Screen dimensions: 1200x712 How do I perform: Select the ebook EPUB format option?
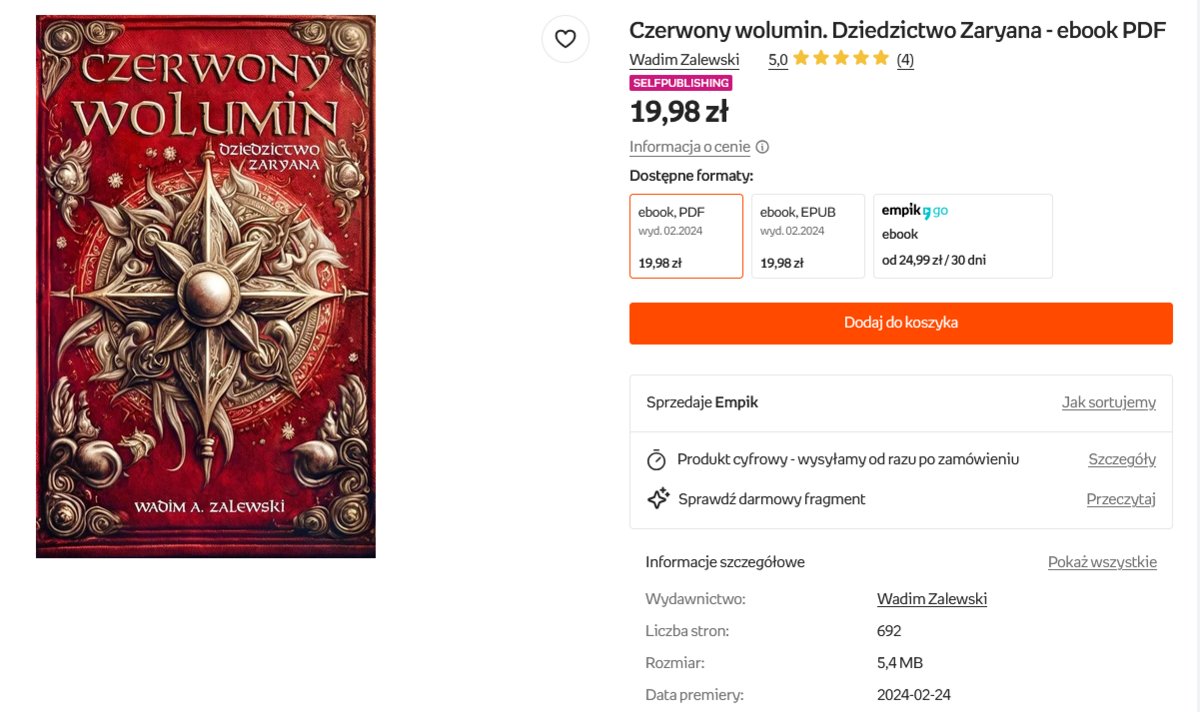click(x=808, y=236)
